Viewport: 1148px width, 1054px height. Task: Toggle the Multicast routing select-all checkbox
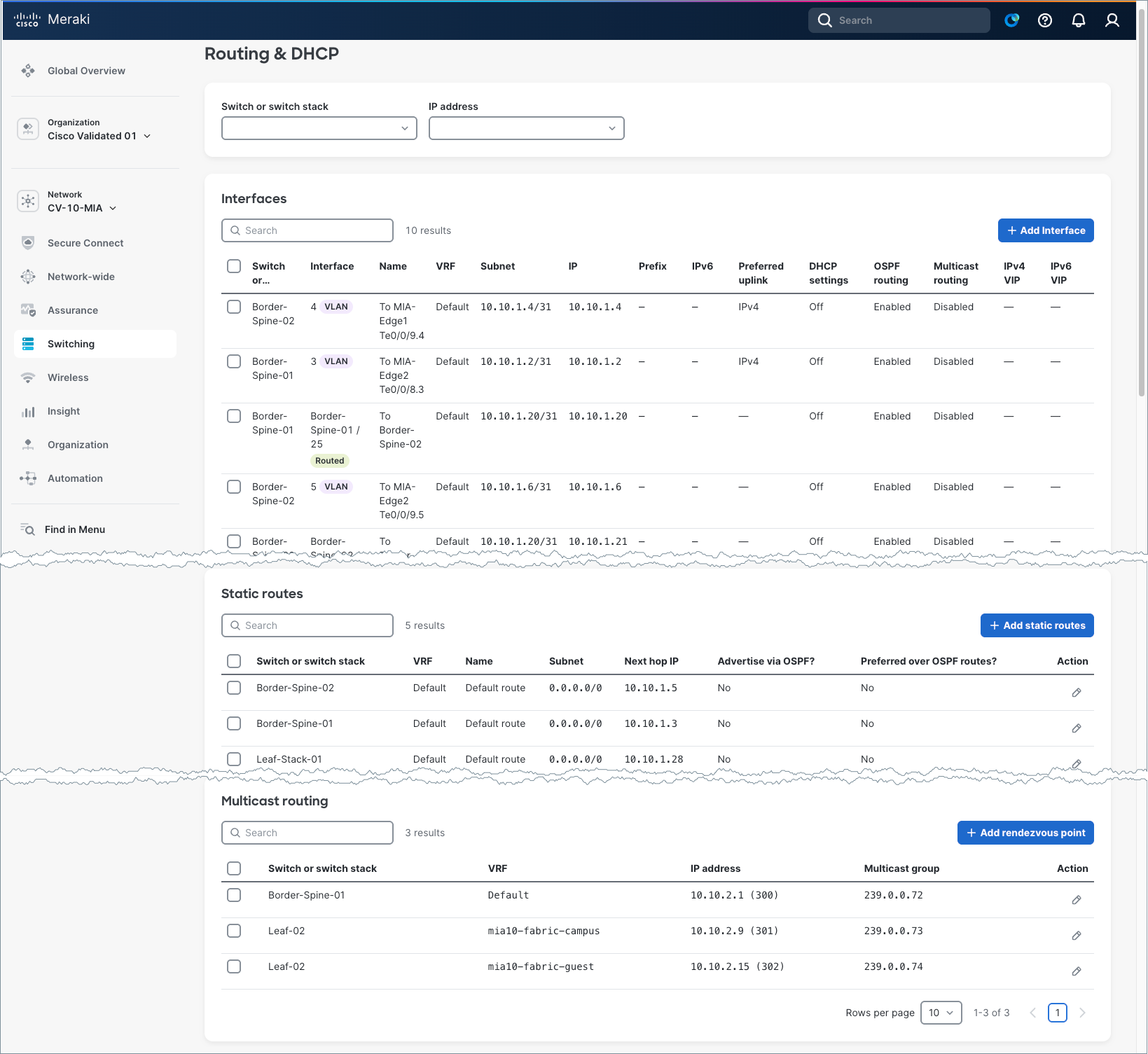click(x=234, y=868)
